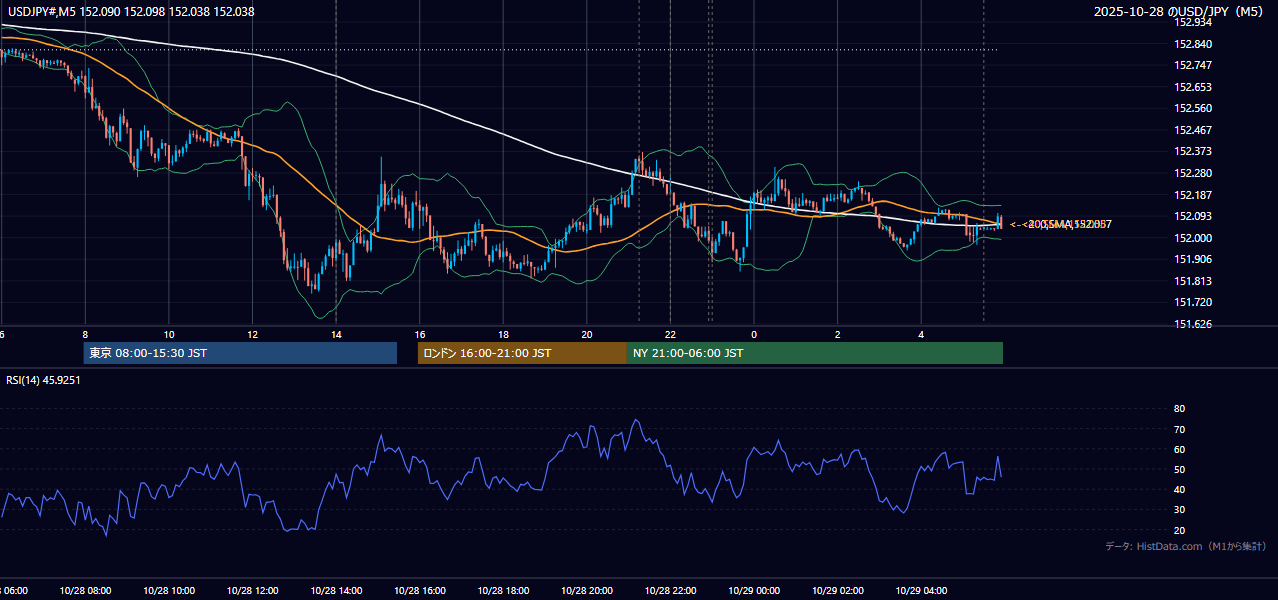The height and width of the screenshot is (600, 1278).
Task: Click the RSI scale value 50
Action: point(1179,469)
